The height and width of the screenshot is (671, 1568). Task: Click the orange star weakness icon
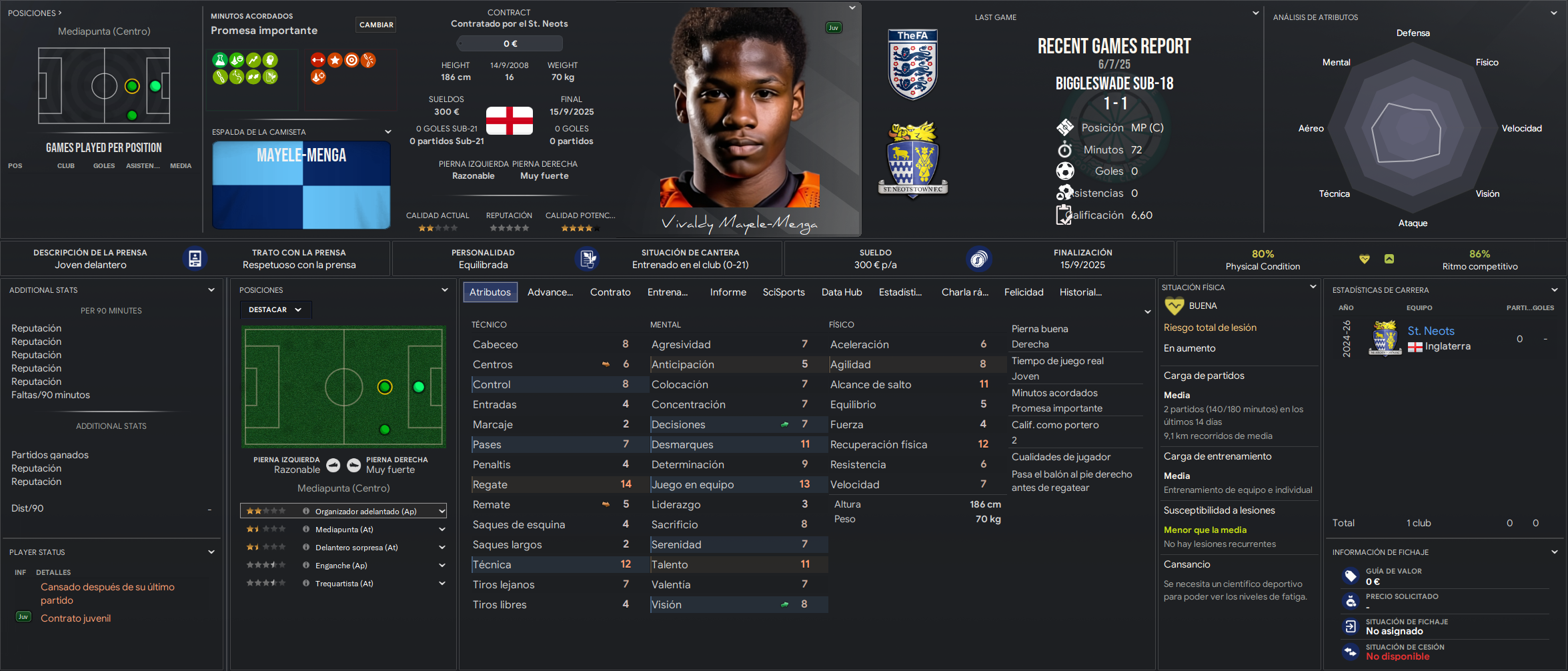tap(335, 60)
